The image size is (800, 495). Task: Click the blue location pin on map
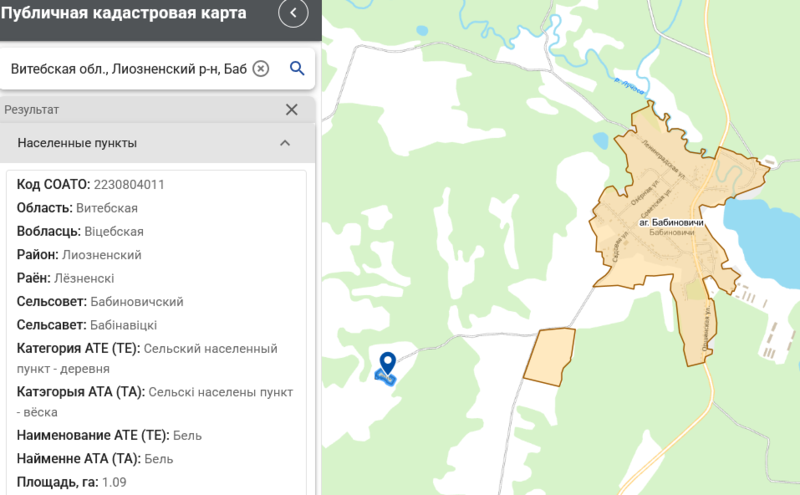pos(388,364)
